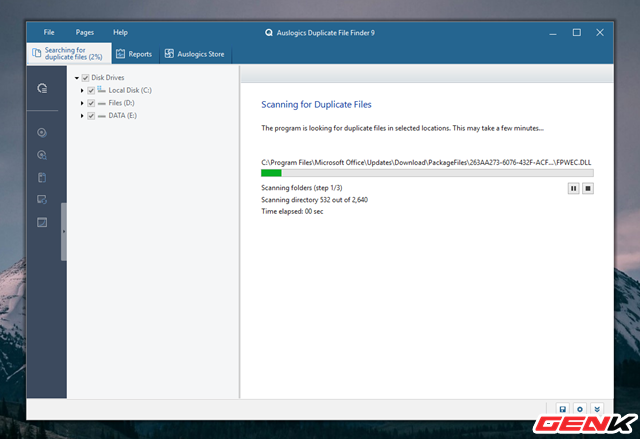Close the Auslogics Duplicate File Finder window

pyautogui.click(x=600, y=33)
